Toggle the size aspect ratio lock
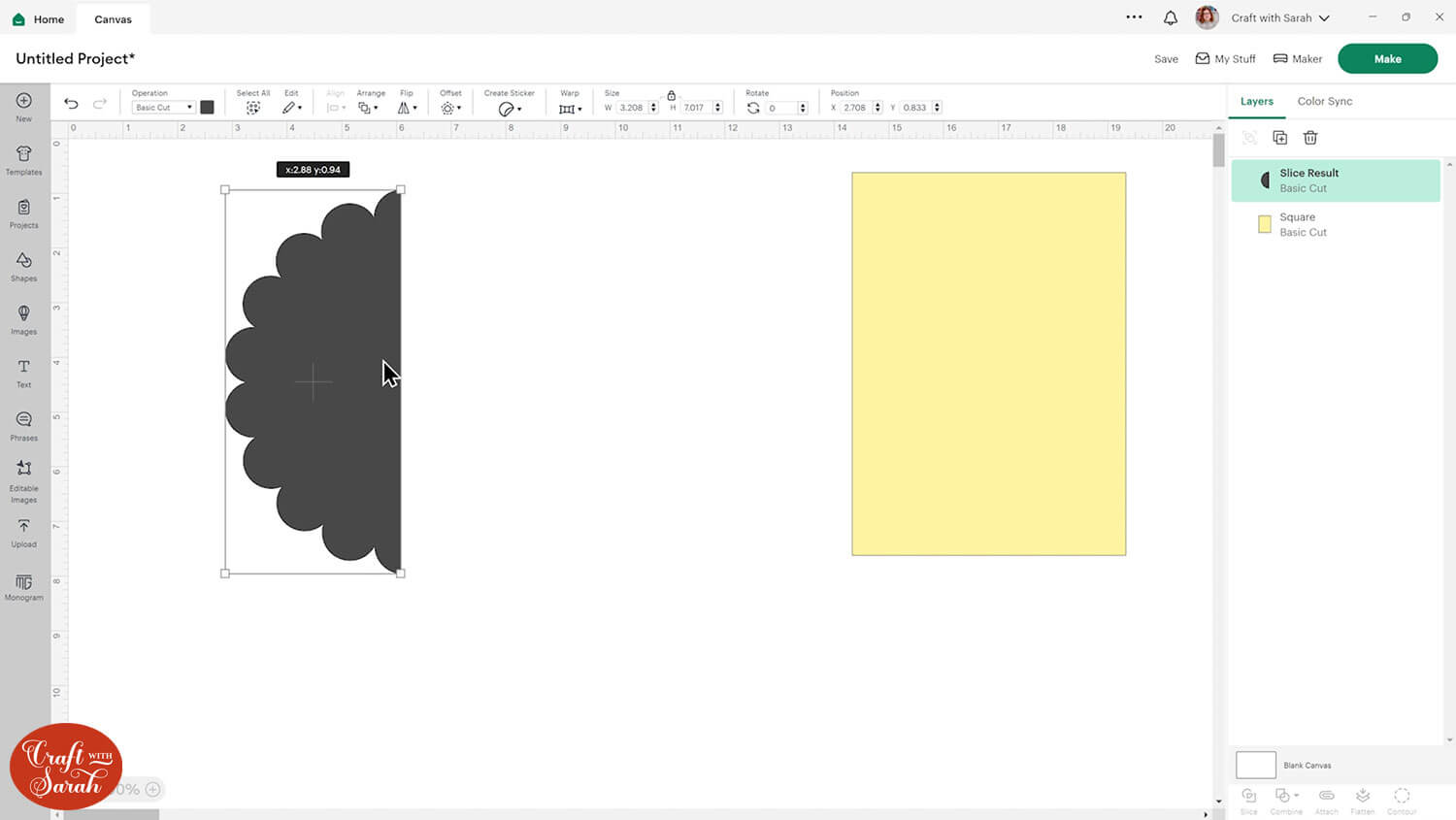The width and height of the screenshot is (1456, 820). (671, 95)
